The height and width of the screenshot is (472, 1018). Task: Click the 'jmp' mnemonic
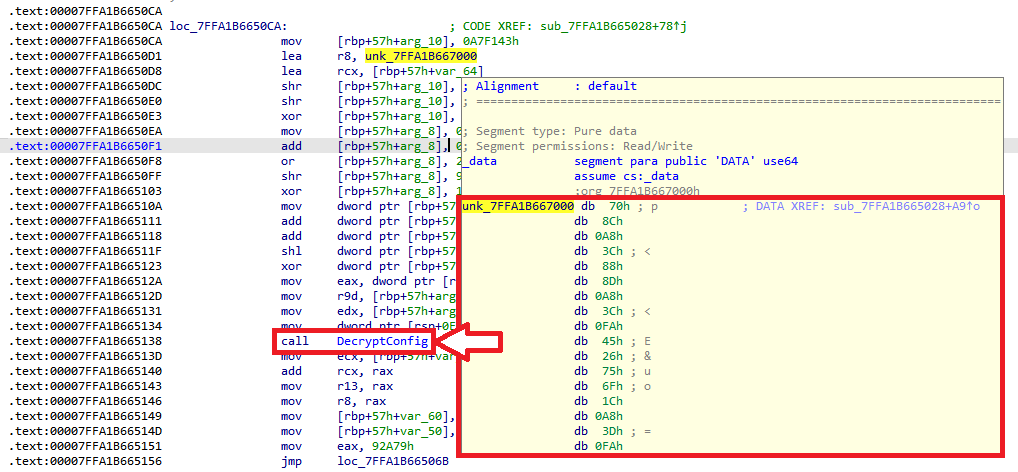coord(291,462)
